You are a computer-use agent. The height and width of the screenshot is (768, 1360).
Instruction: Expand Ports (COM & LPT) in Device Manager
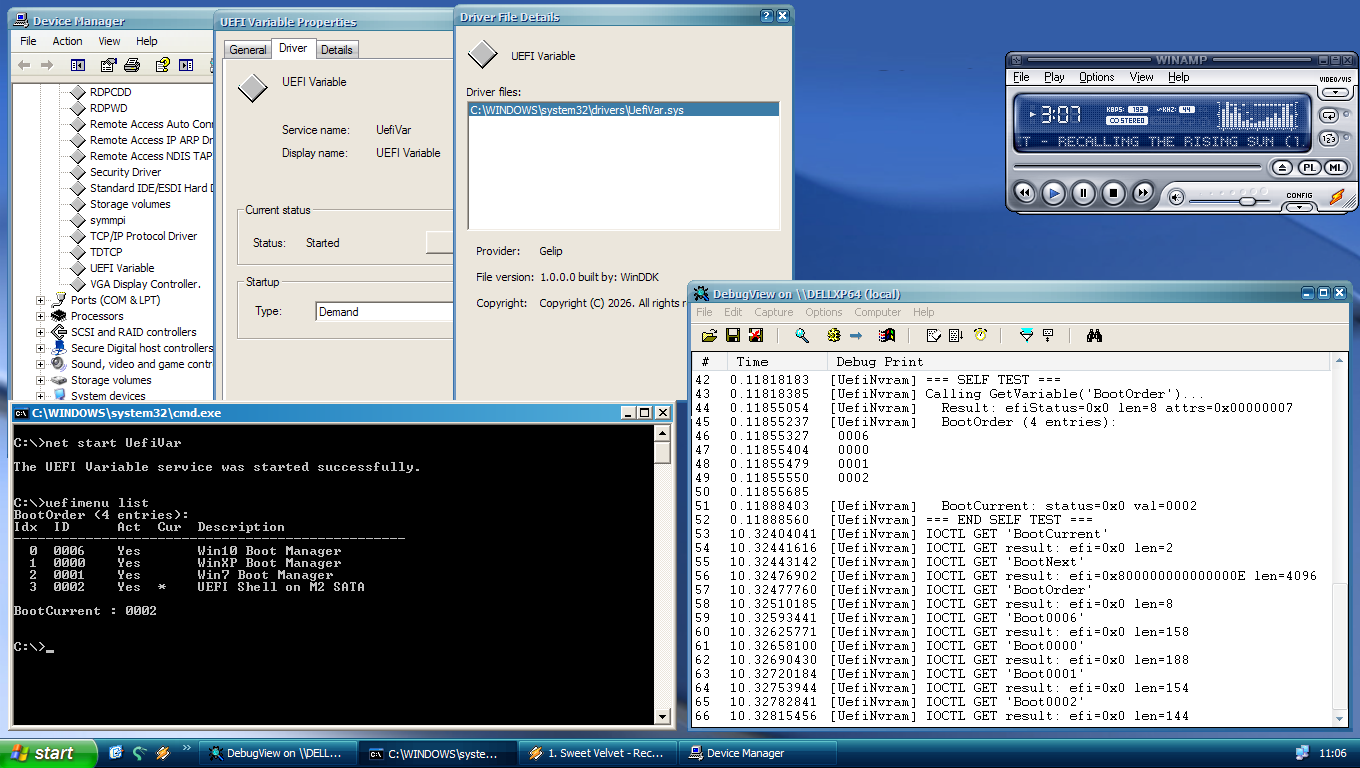pos(41,300)
